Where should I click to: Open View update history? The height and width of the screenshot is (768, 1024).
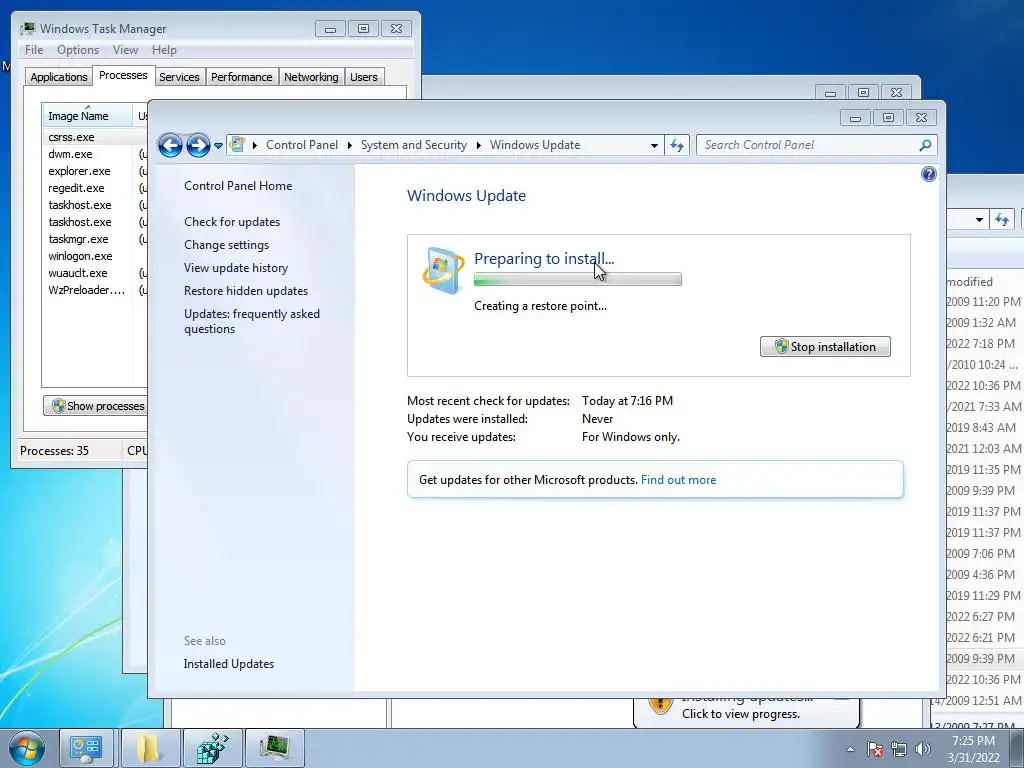point(236,268)
